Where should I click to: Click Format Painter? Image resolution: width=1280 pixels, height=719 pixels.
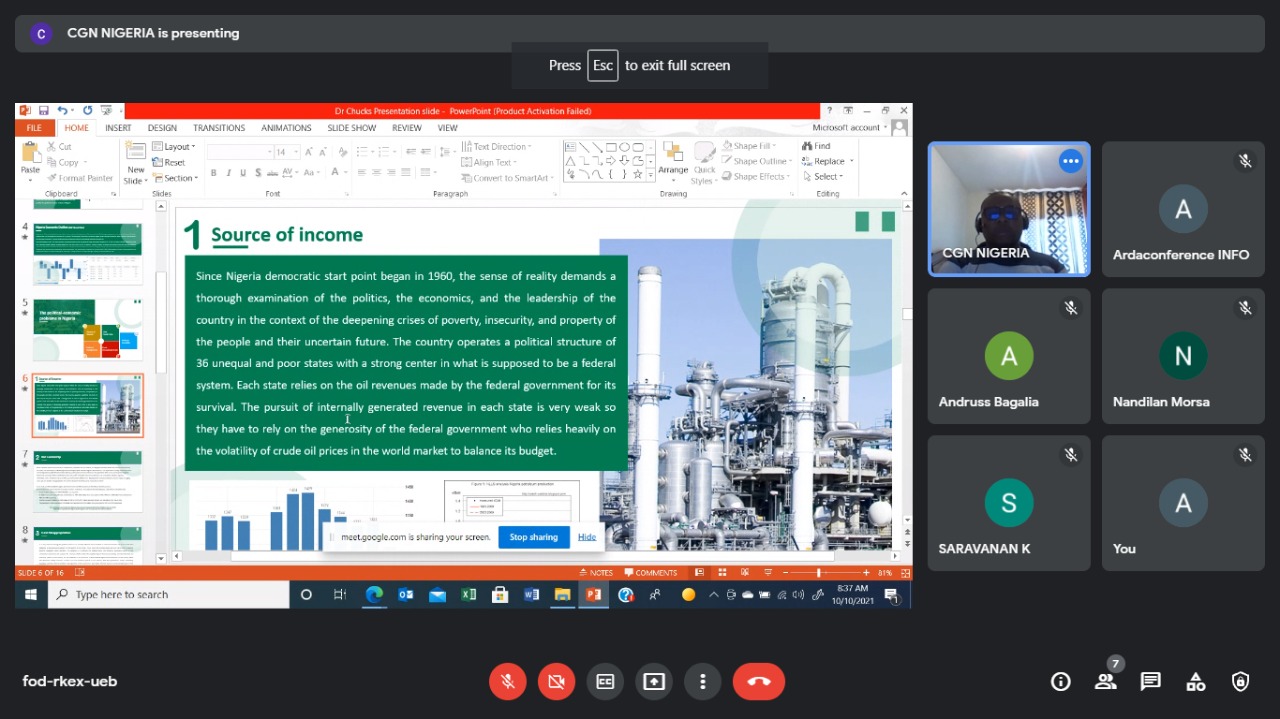coord(80,178)
